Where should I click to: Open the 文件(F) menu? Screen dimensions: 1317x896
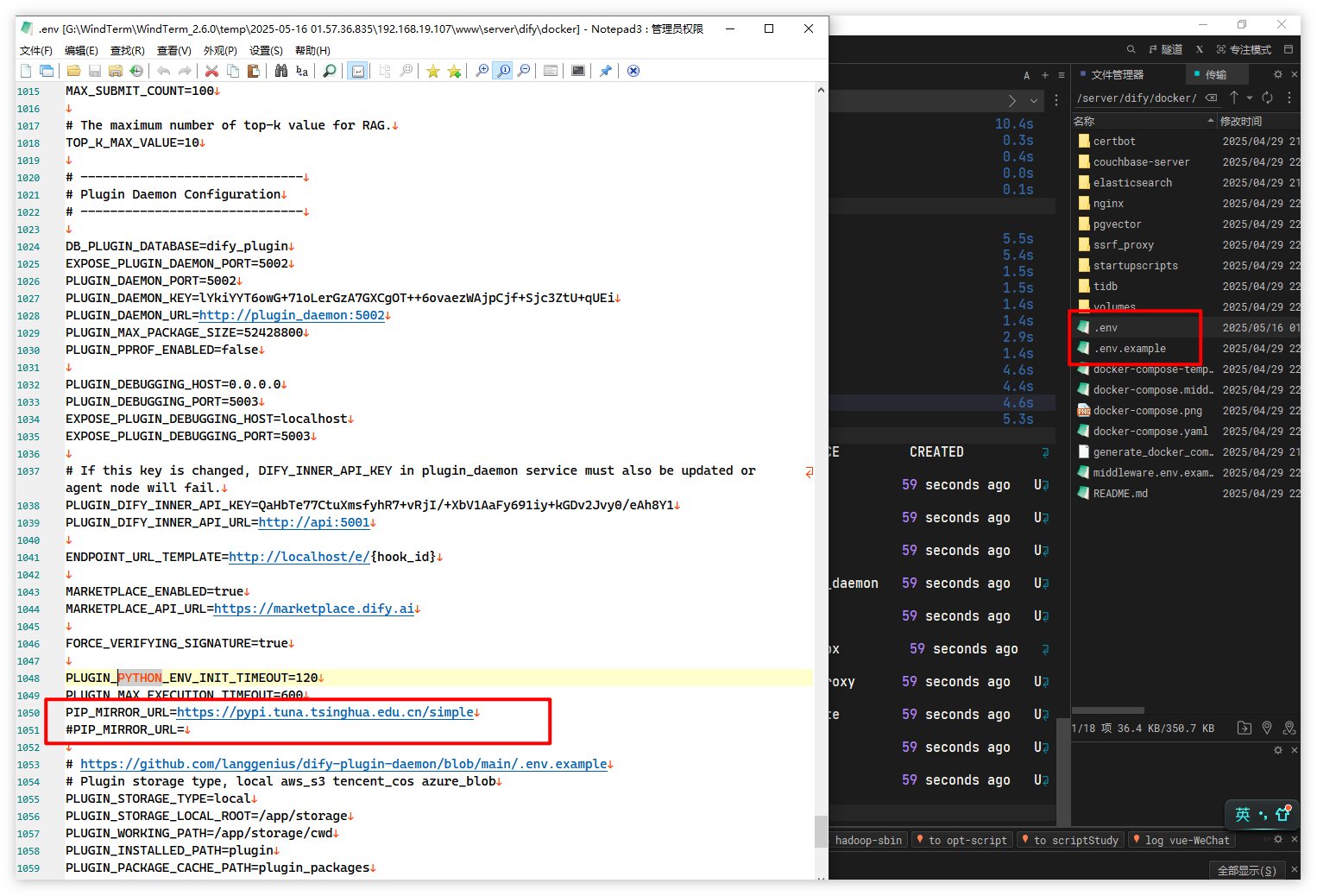pos(36,51)
